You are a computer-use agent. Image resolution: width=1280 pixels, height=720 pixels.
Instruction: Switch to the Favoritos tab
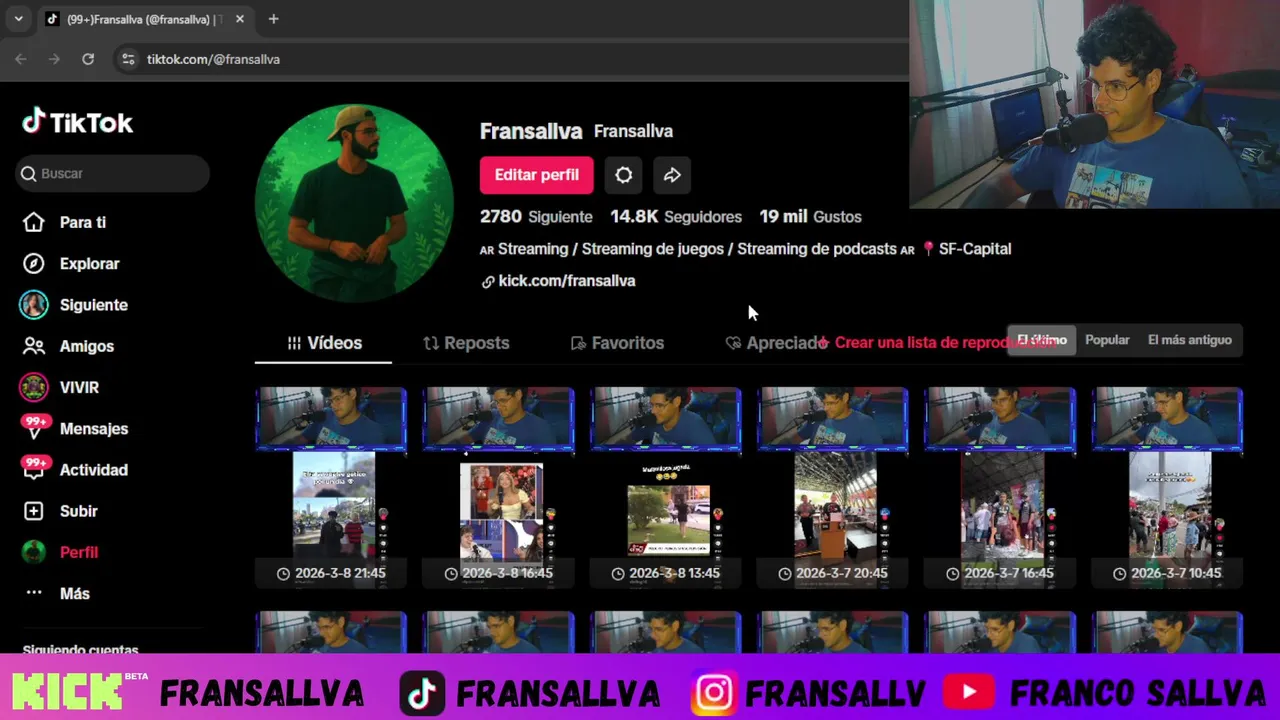click(617, 343)
